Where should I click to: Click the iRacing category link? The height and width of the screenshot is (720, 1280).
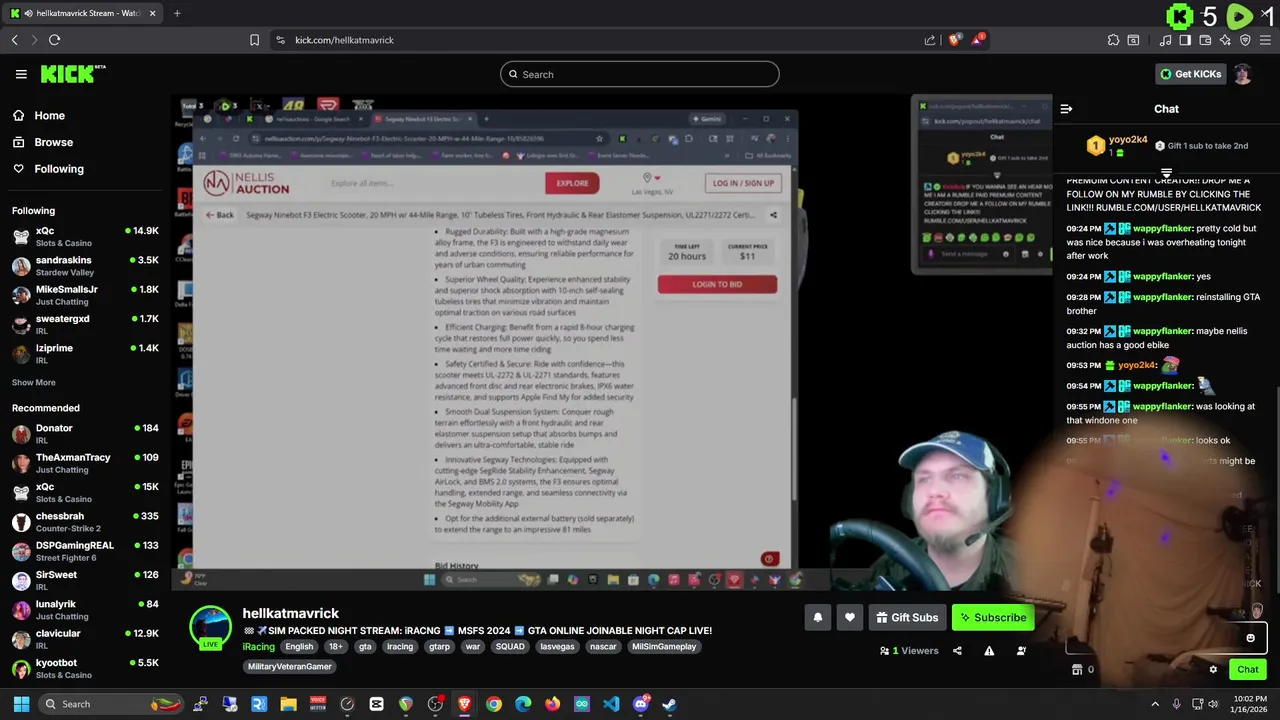[x=258, y=647]
